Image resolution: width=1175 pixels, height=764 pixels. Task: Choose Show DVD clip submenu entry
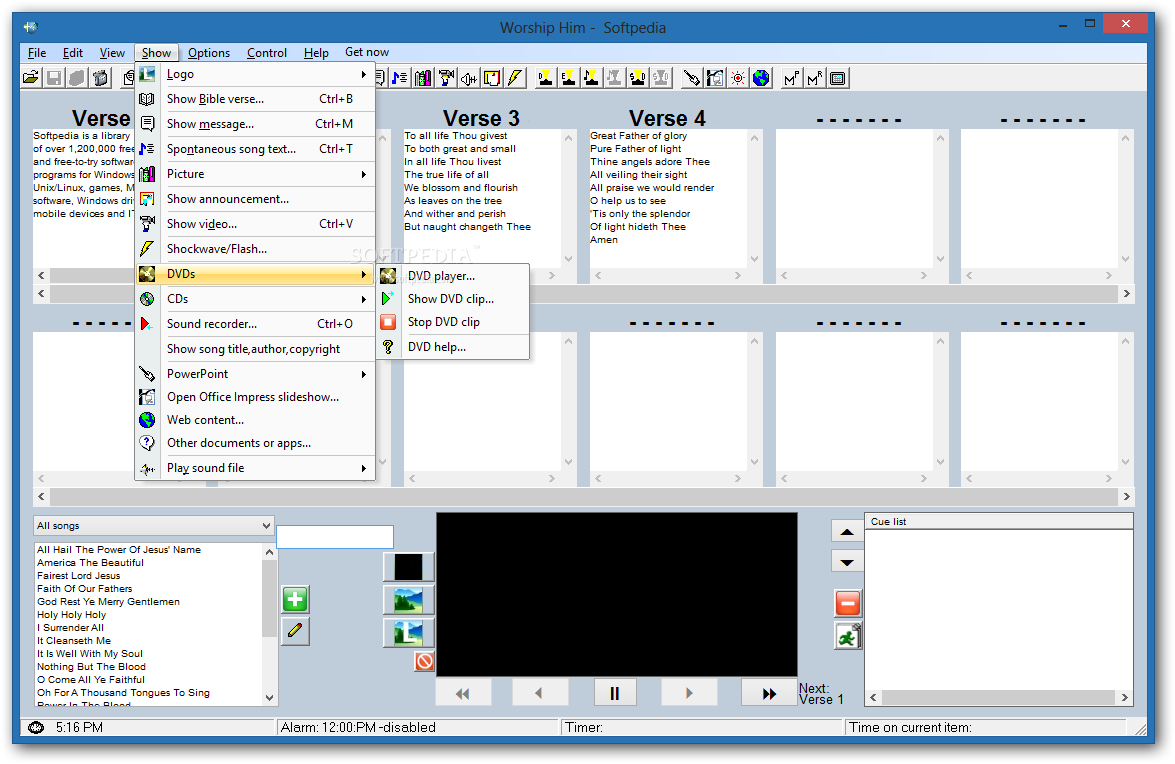pos(453,299)
